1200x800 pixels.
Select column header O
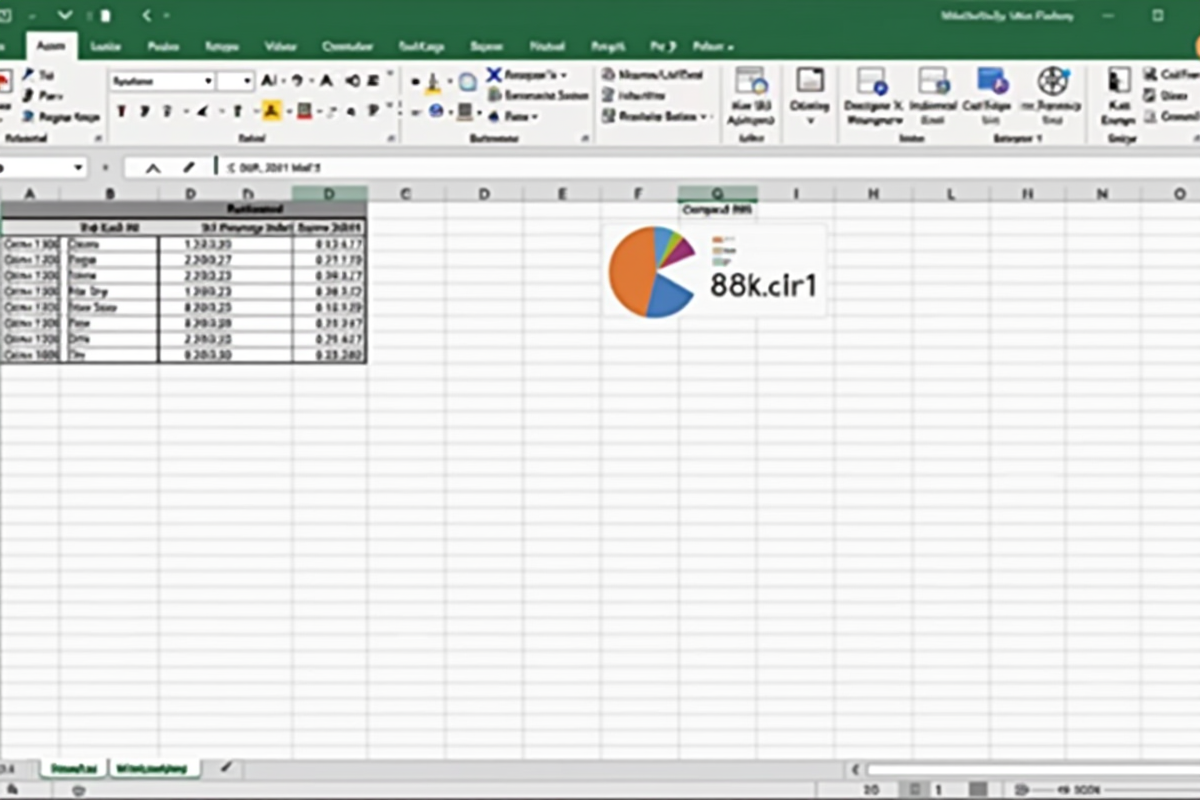[x=1178, y=193]
